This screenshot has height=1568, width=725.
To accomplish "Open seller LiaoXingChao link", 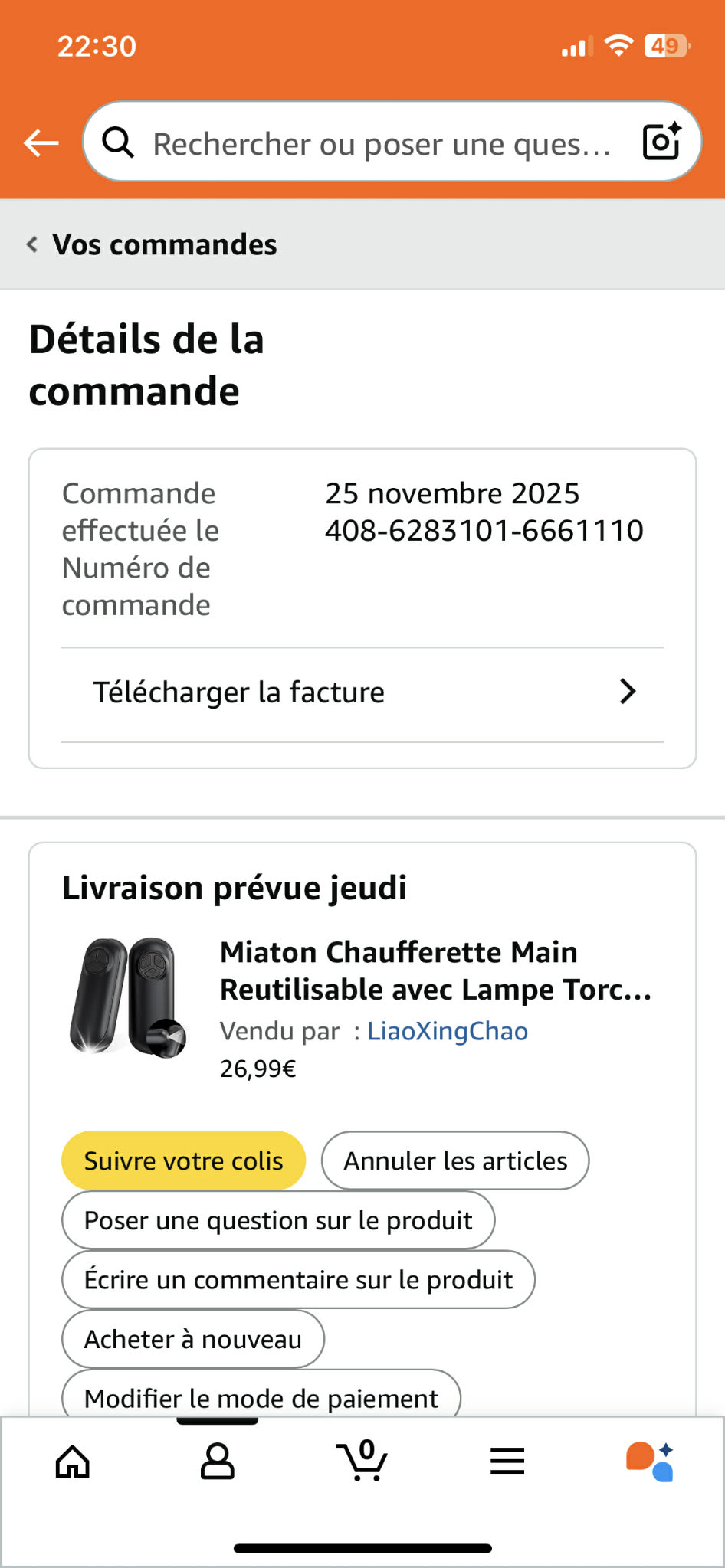I will [x=448, y=1031].
